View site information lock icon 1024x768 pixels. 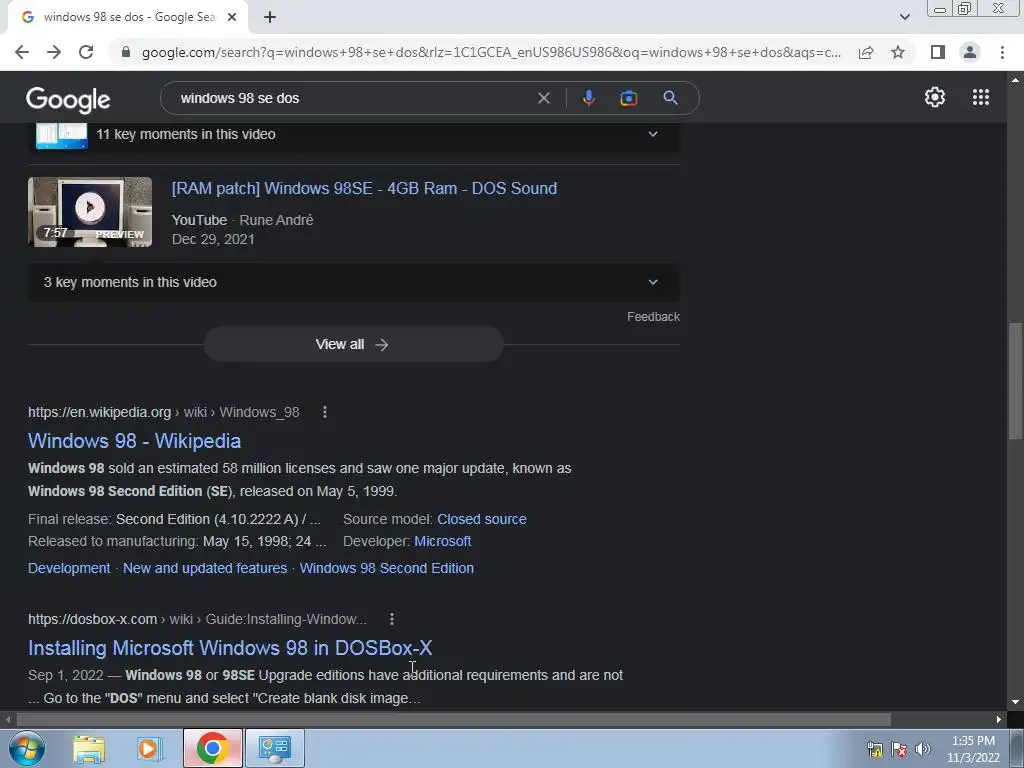point(126,52)
